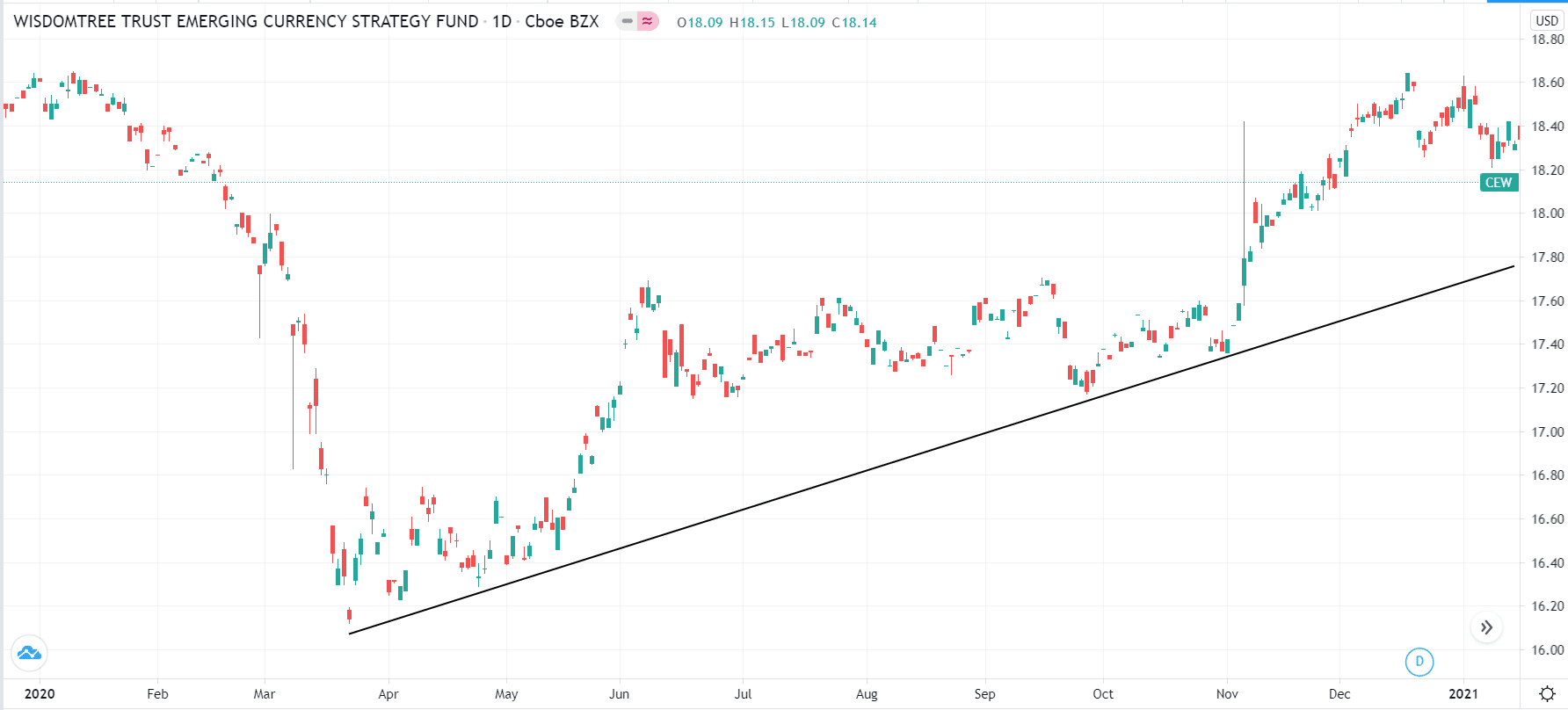Open the USD currency selector

[1547, 20]
